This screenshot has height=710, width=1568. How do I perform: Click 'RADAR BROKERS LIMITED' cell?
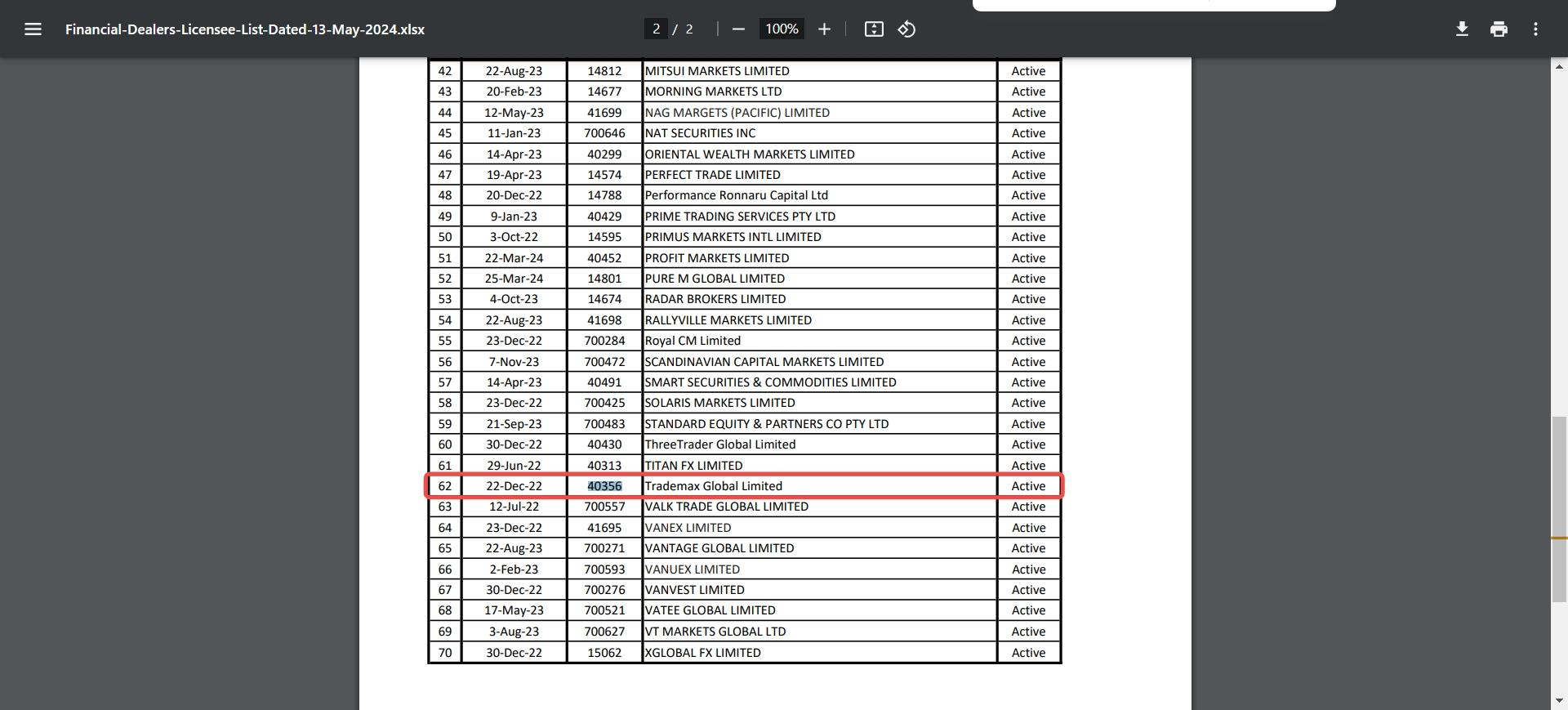[819, 299]
